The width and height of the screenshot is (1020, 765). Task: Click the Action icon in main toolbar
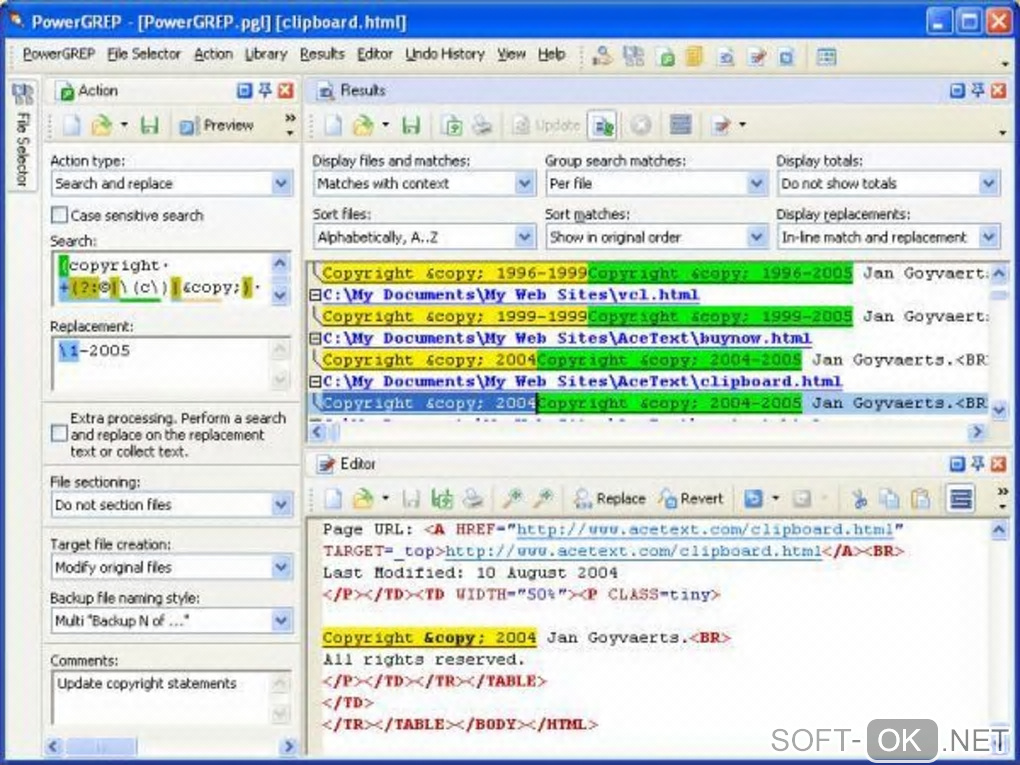click(665, 57)
